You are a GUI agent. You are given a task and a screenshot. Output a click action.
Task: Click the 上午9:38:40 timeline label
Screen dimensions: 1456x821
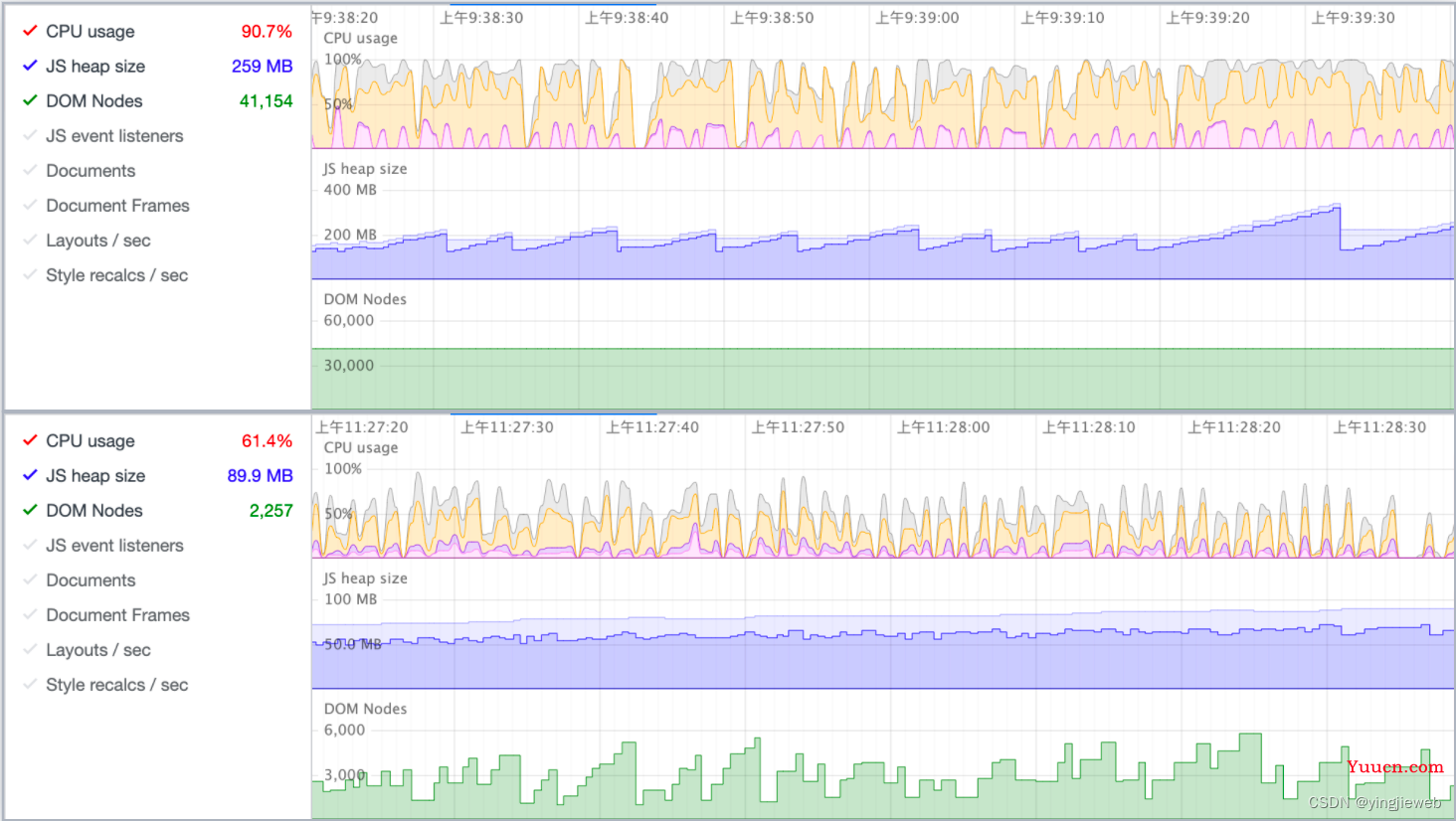pos(627,18)
